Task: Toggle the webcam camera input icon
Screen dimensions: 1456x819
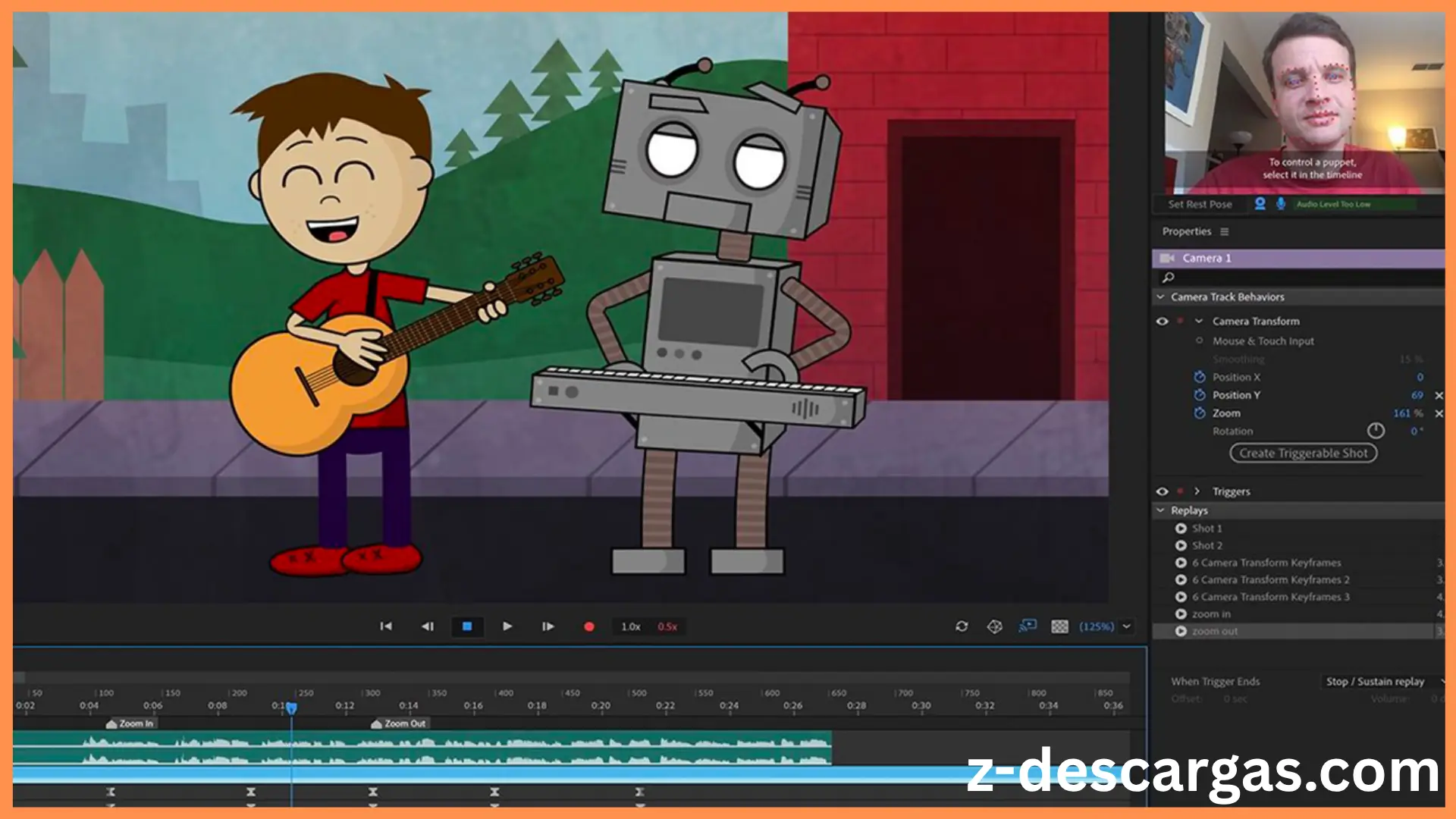Action: 1260,204
